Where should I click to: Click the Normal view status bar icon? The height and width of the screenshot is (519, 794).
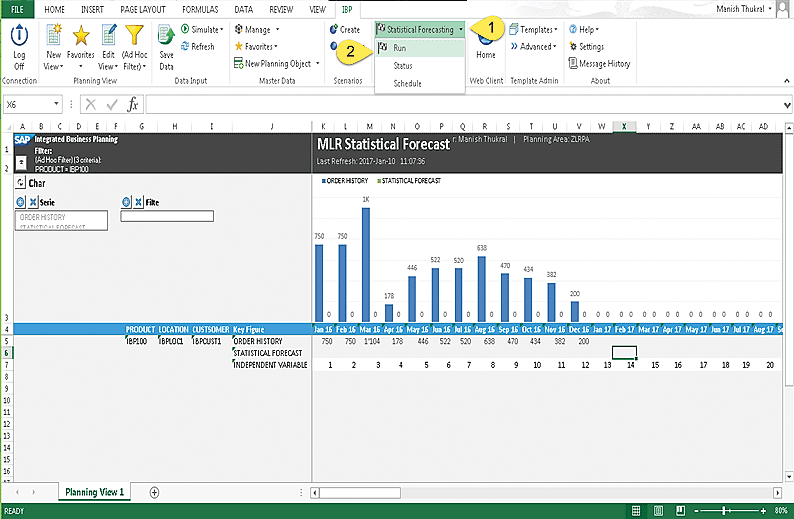(636, 510)
